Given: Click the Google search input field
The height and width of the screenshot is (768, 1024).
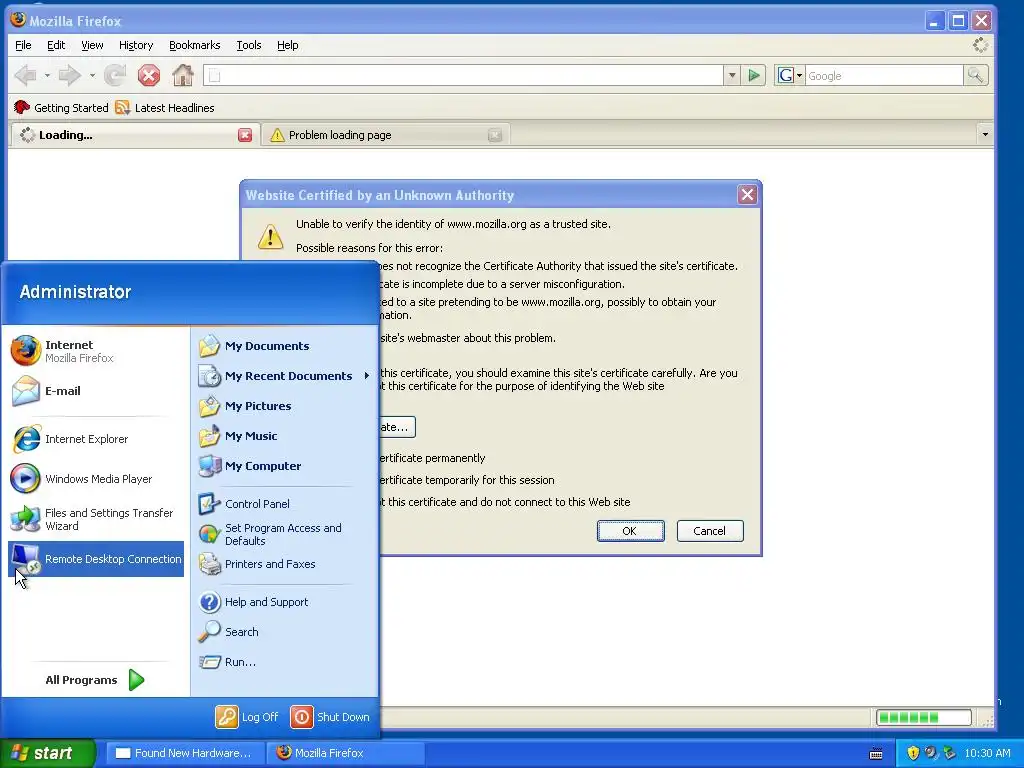Looking at the screenshot, I should 884,76.
